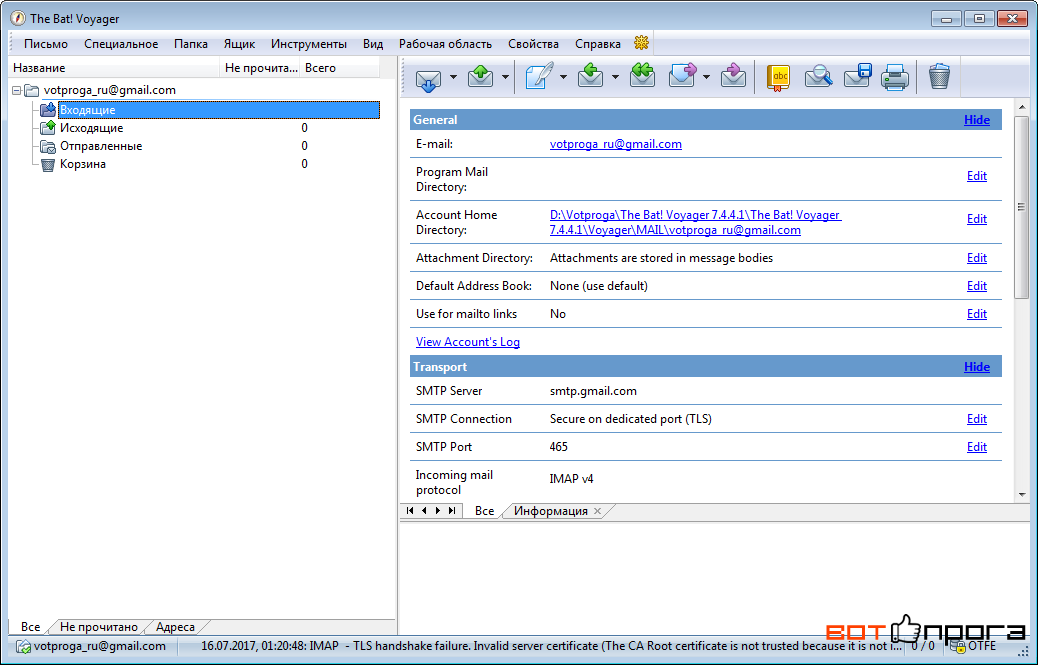1038x665 pixels.
Task: Collapse the votproga_ru@gmail.com account tree
Action: click(x=17, y=91)
